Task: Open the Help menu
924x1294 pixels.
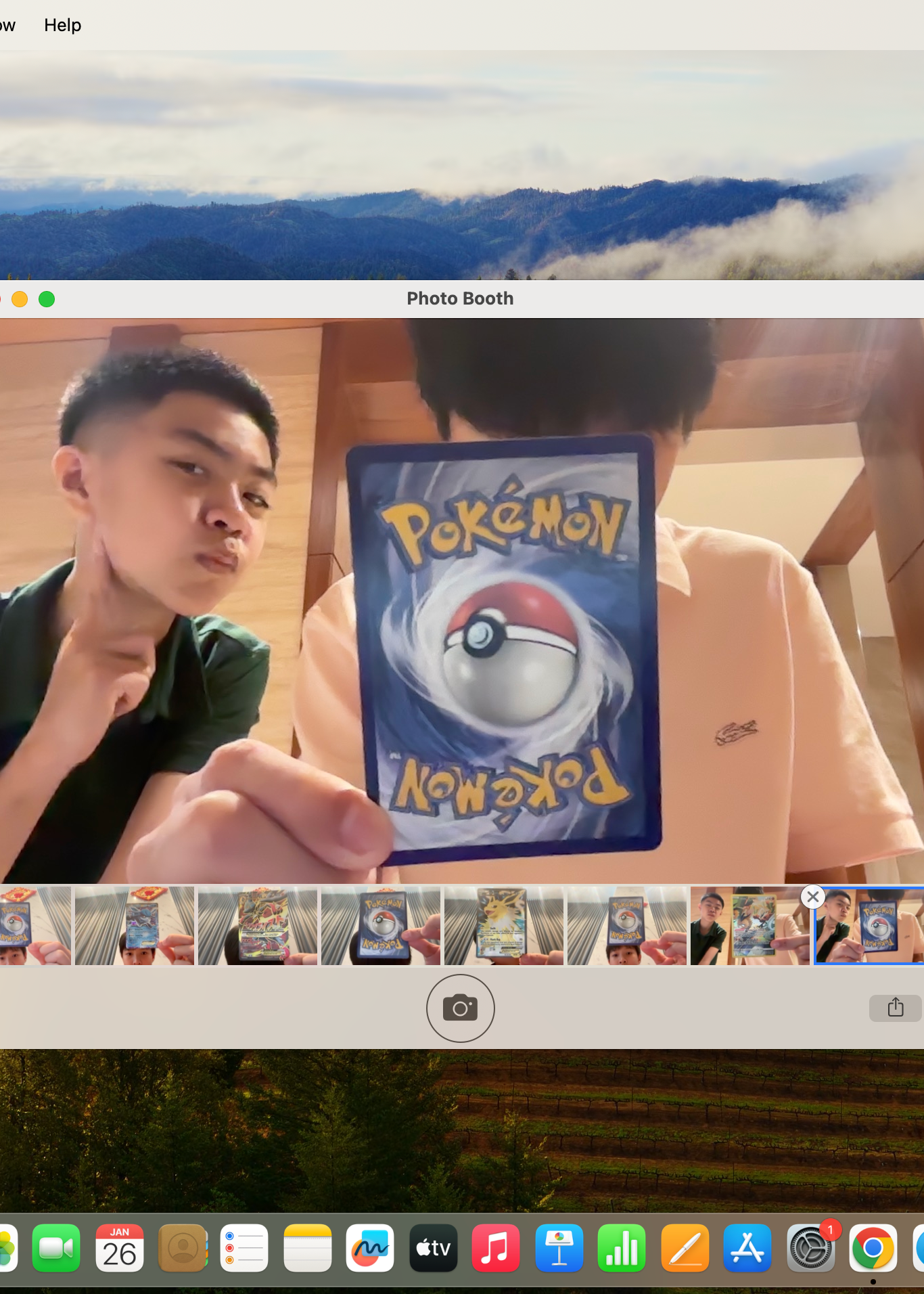Action: click(62, 25)
